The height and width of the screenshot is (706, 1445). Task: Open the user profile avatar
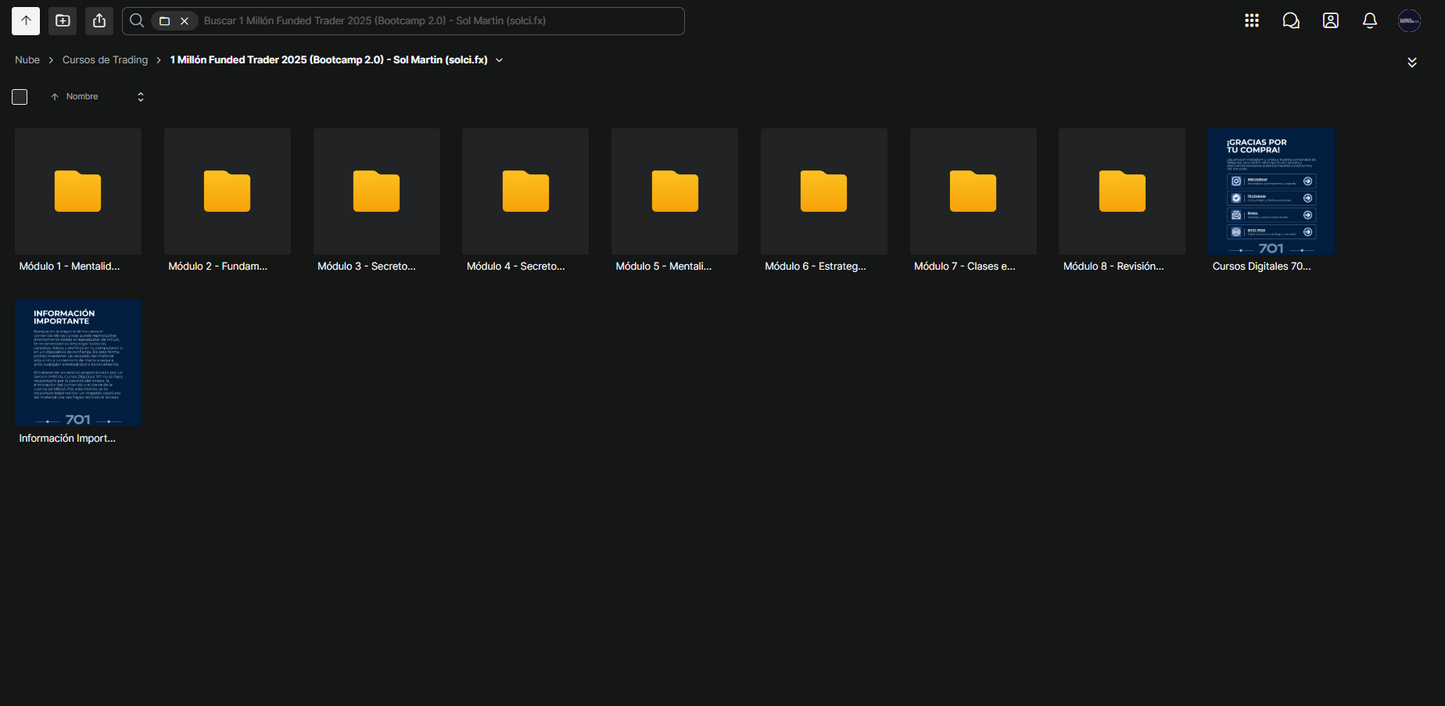(1409, 20)
